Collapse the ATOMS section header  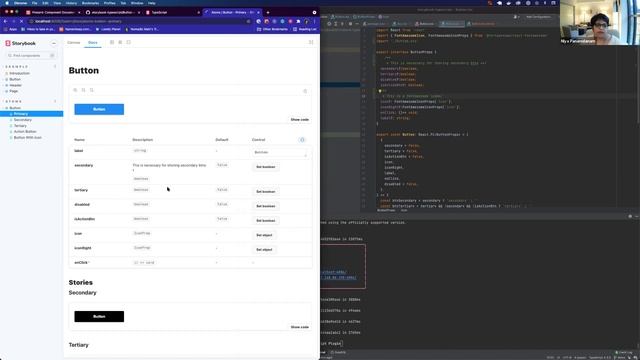pos(14,101)
